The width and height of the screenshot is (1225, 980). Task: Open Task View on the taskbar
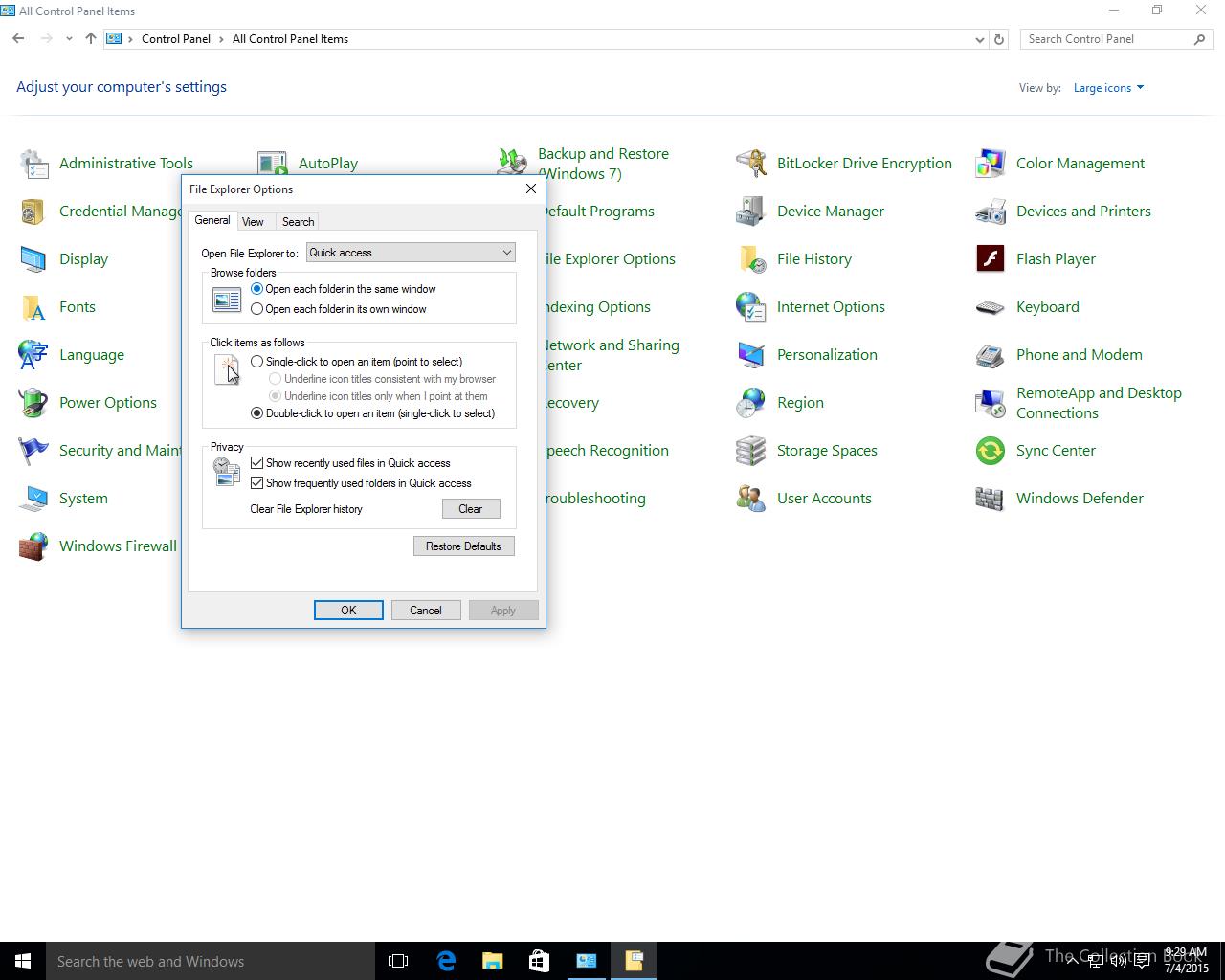point(398,961)
